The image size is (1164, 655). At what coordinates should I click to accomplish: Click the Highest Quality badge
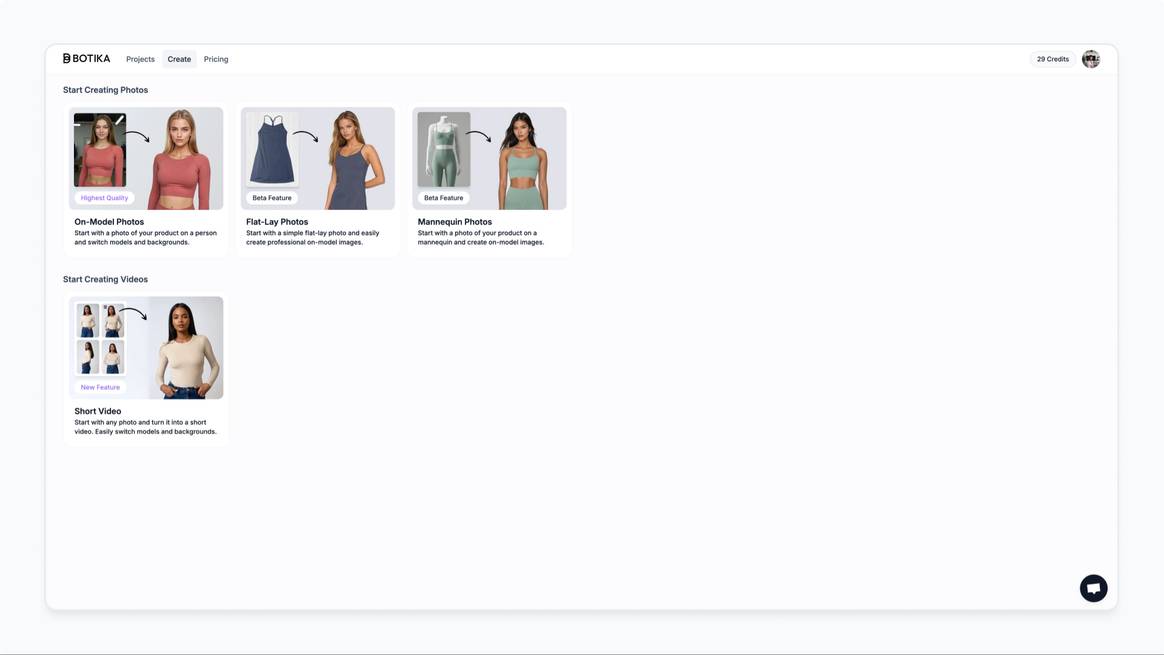[104, 198]
